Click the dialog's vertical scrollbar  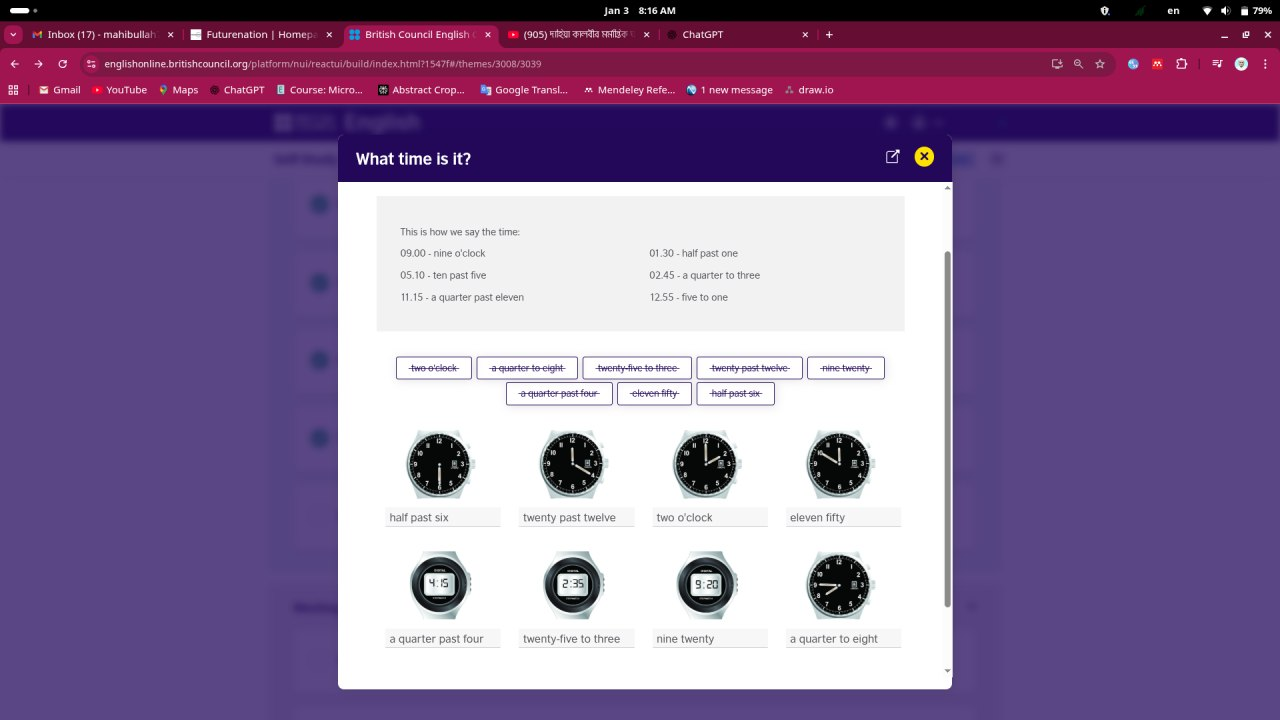(947, 428)
